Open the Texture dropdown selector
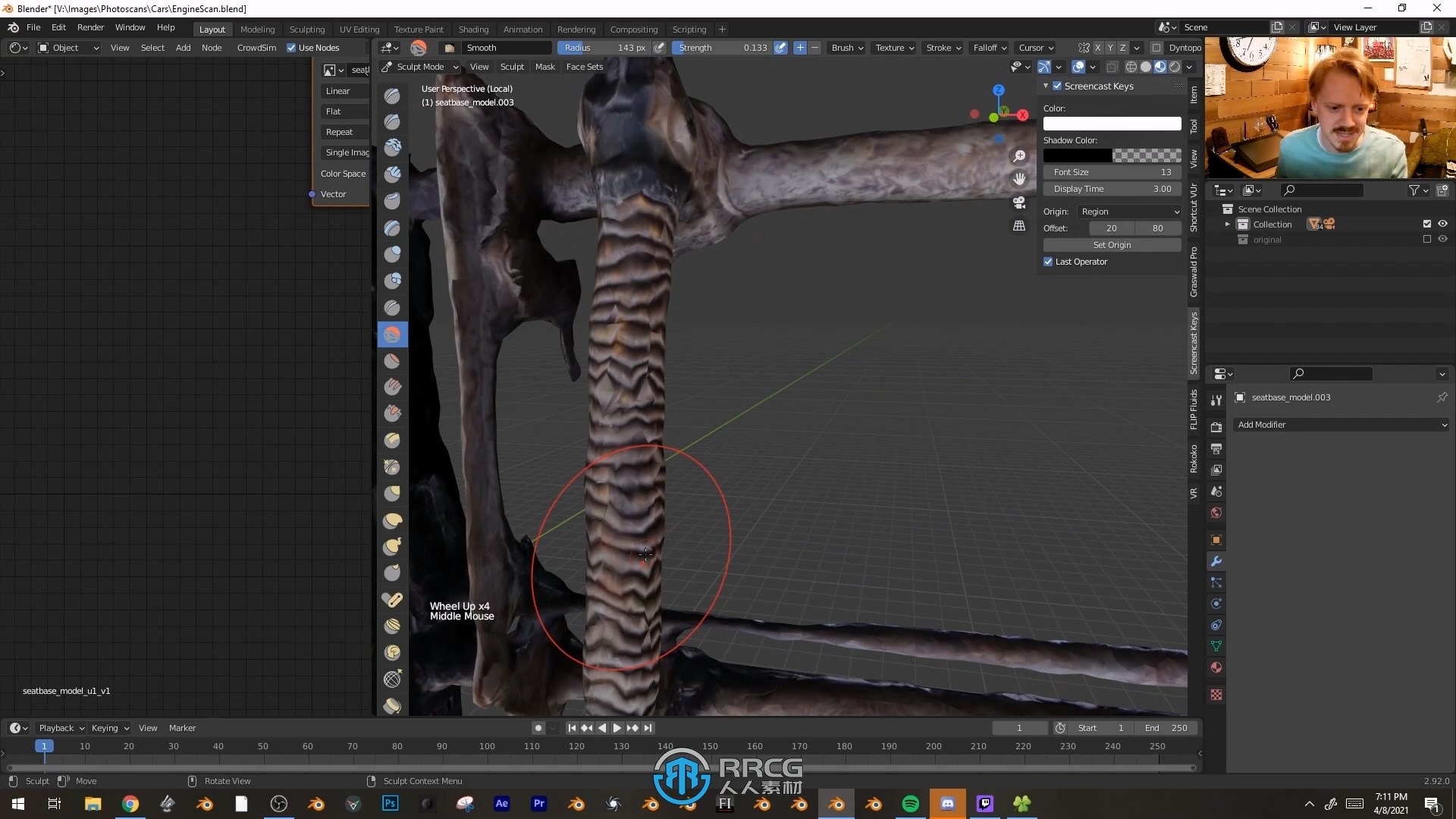 (x=893, y=48)
